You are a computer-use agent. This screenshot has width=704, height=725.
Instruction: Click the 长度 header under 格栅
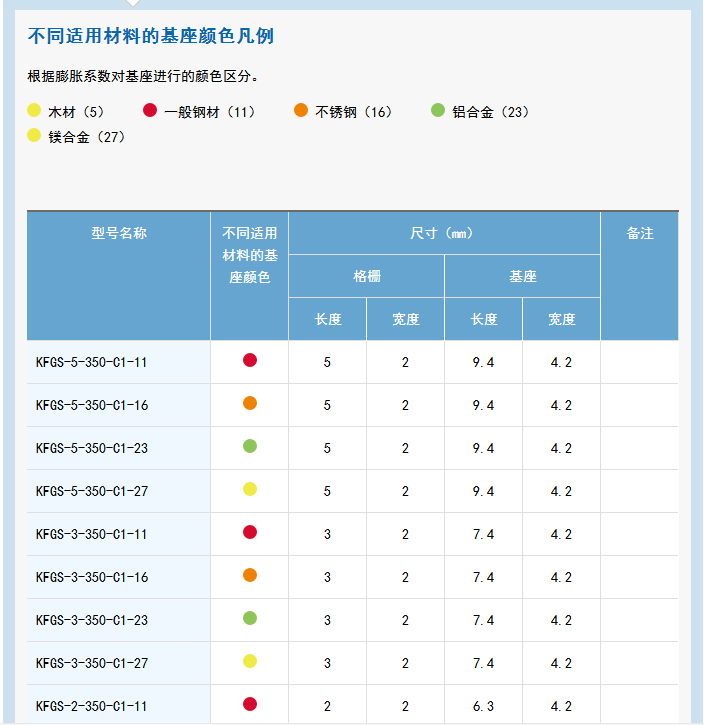328,319
